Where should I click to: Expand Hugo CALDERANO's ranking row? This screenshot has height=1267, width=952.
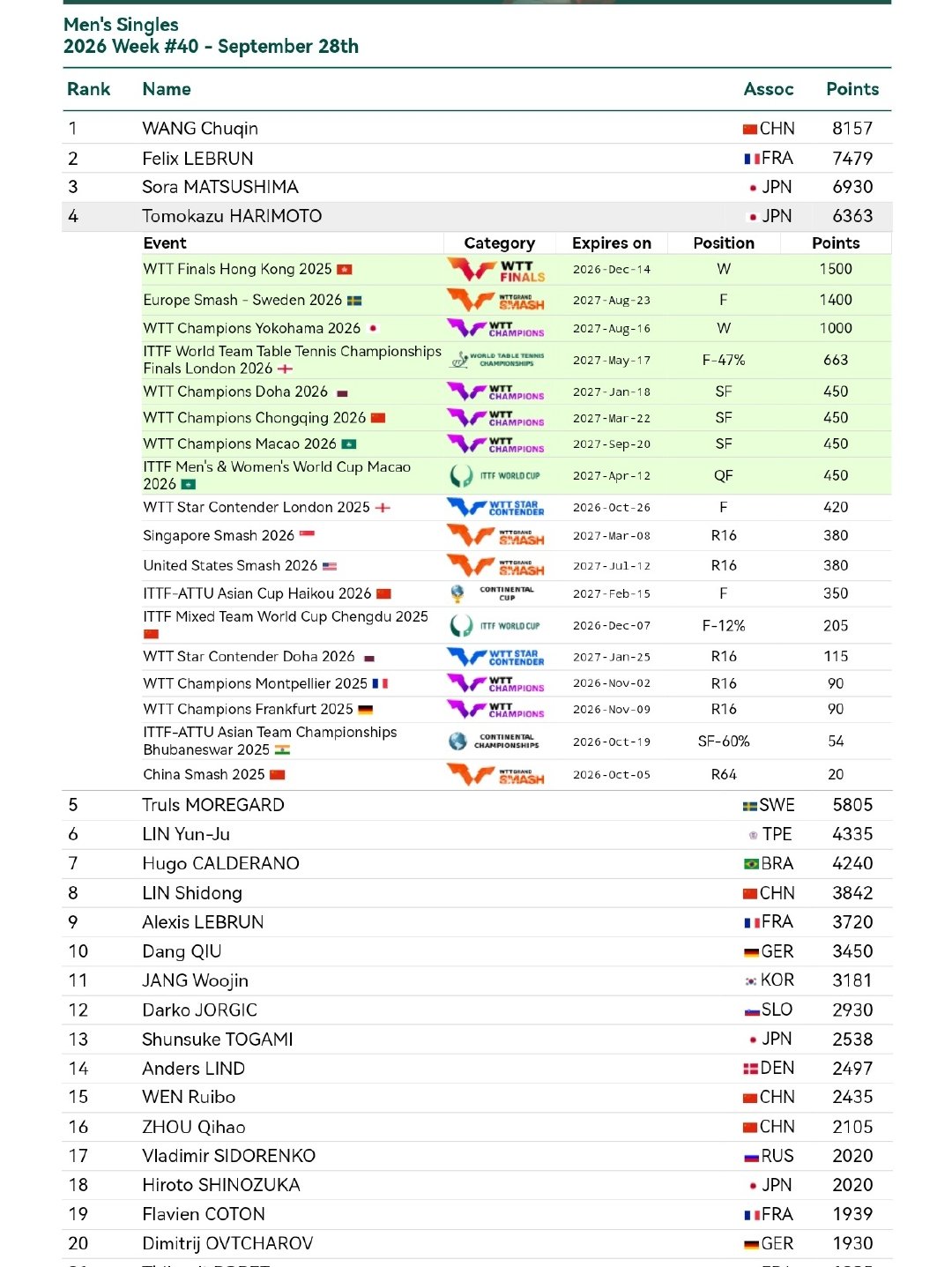(x=477, y=863)
